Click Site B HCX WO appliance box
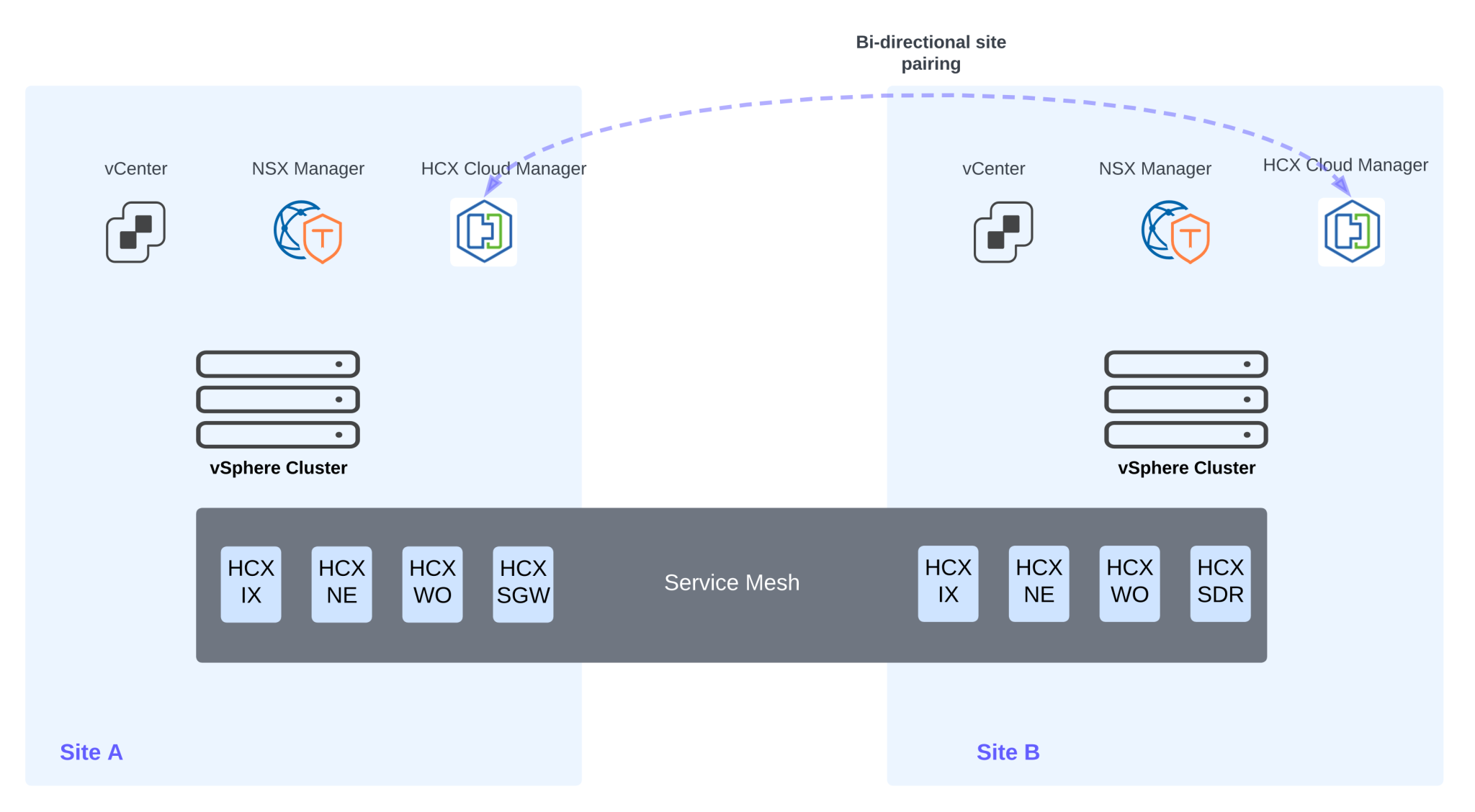Image resolution: width=1475 pixels, height=812 pixels. [x=1129, y=582]
